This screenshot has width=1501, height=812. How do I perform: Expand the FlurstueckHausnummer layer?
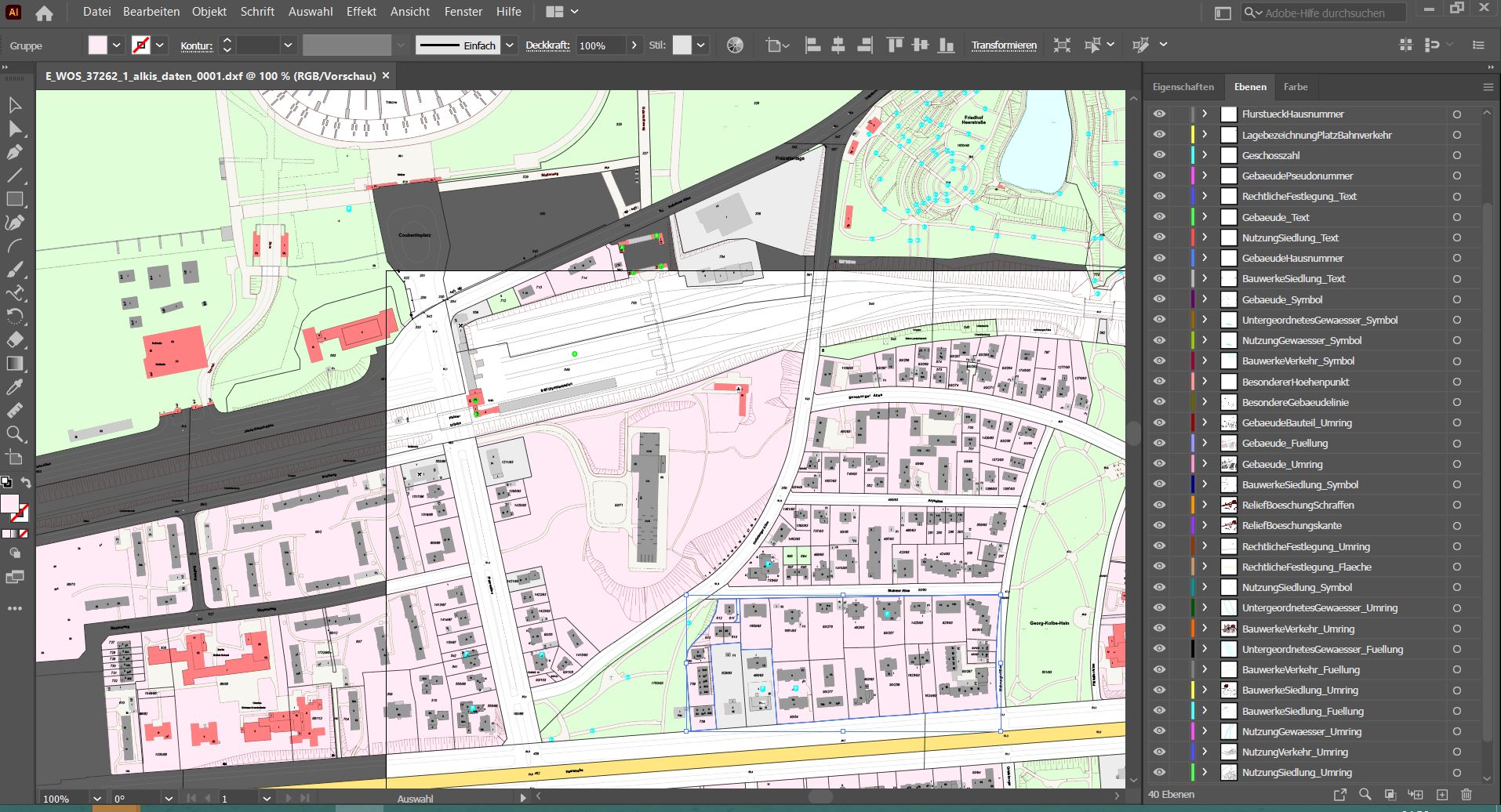coord(1205,114)
